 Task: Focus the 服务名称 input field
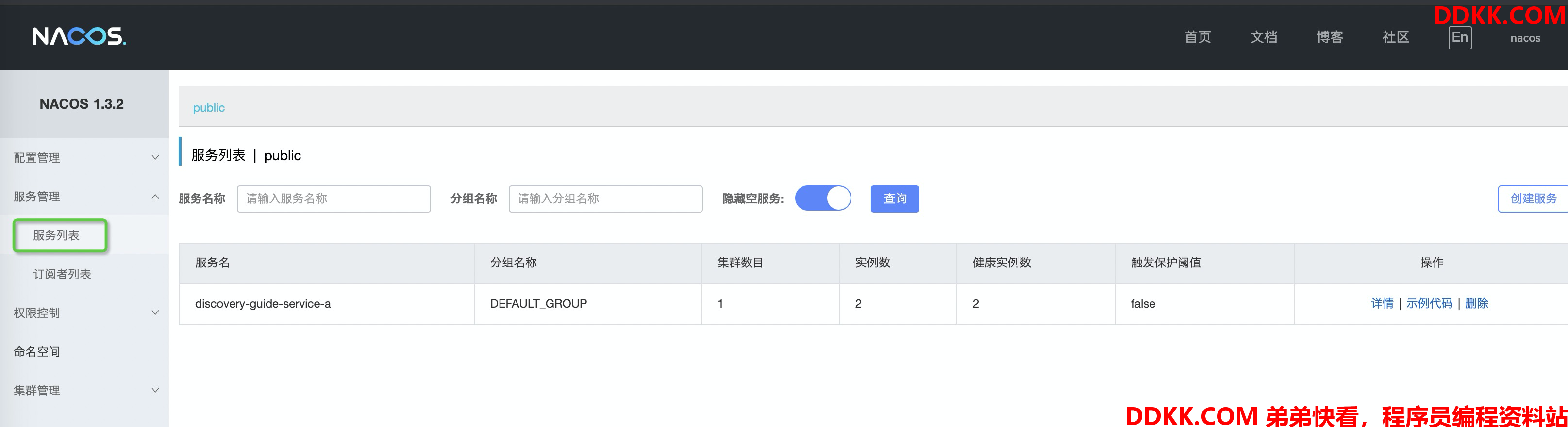click(334, 198)
